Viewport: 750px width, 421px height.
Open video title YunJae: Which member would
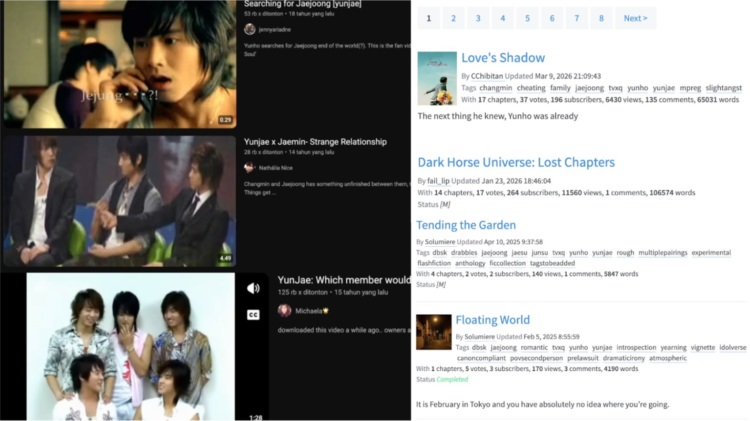coord(344,280)
